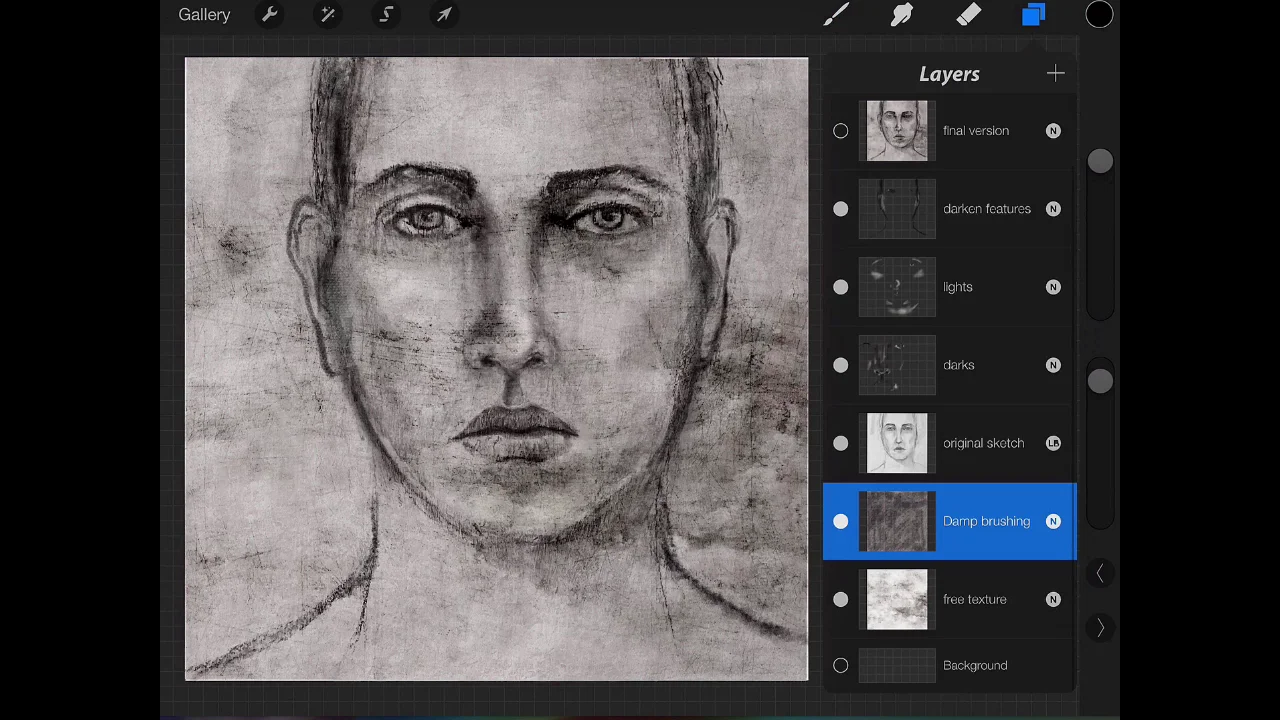Close the Layers panel via layers icon
This screenshot has height=720, width=1280.
tap(1033, 15)
